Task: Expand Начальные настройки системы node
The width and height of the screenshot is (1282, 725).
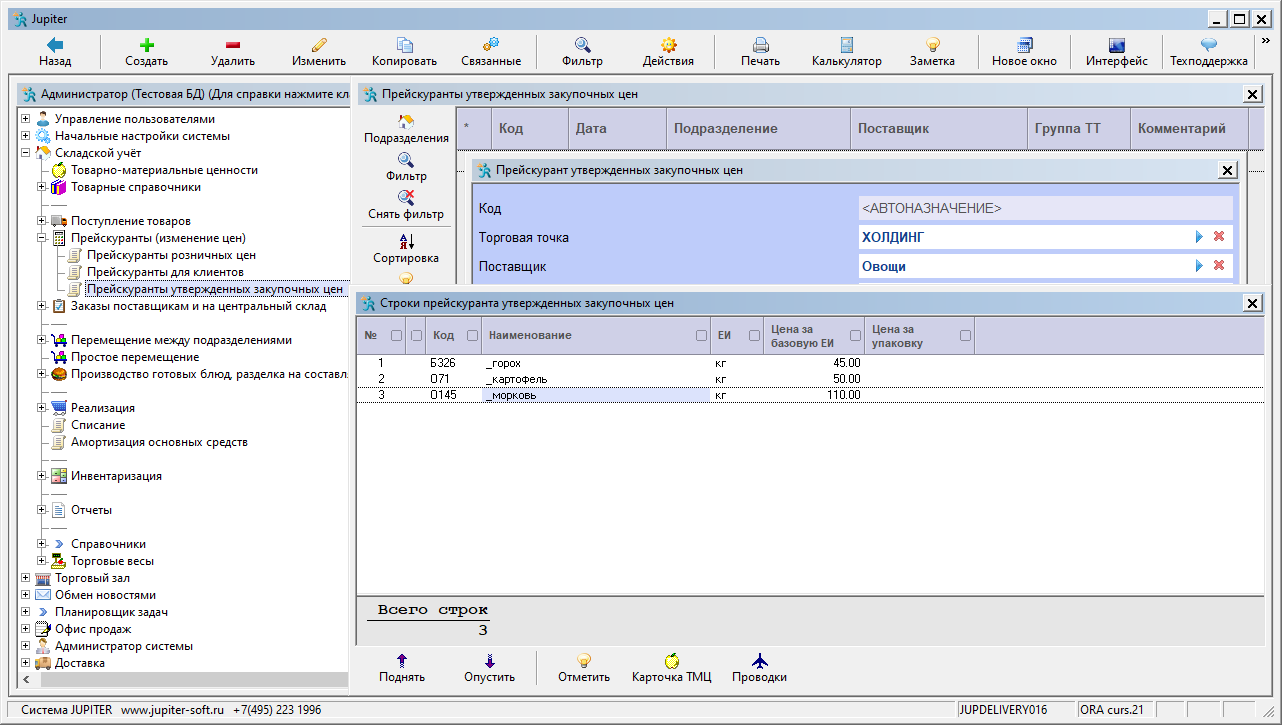Action: [x=26, y=136]
